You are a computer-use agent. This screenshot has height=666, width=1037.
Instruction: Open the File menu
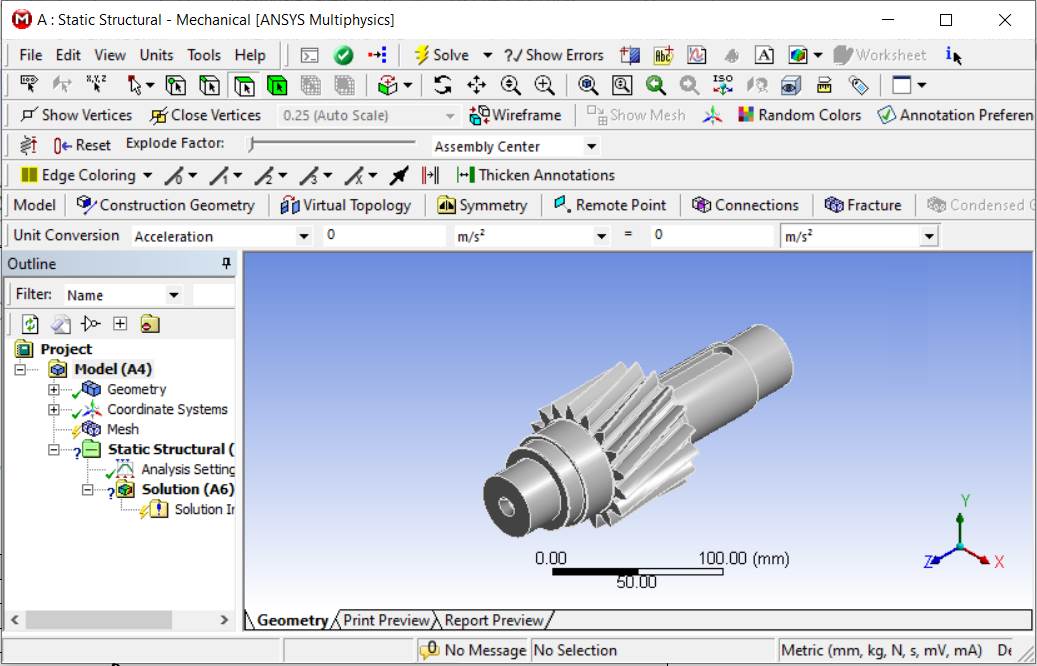(x=30, y=56)
